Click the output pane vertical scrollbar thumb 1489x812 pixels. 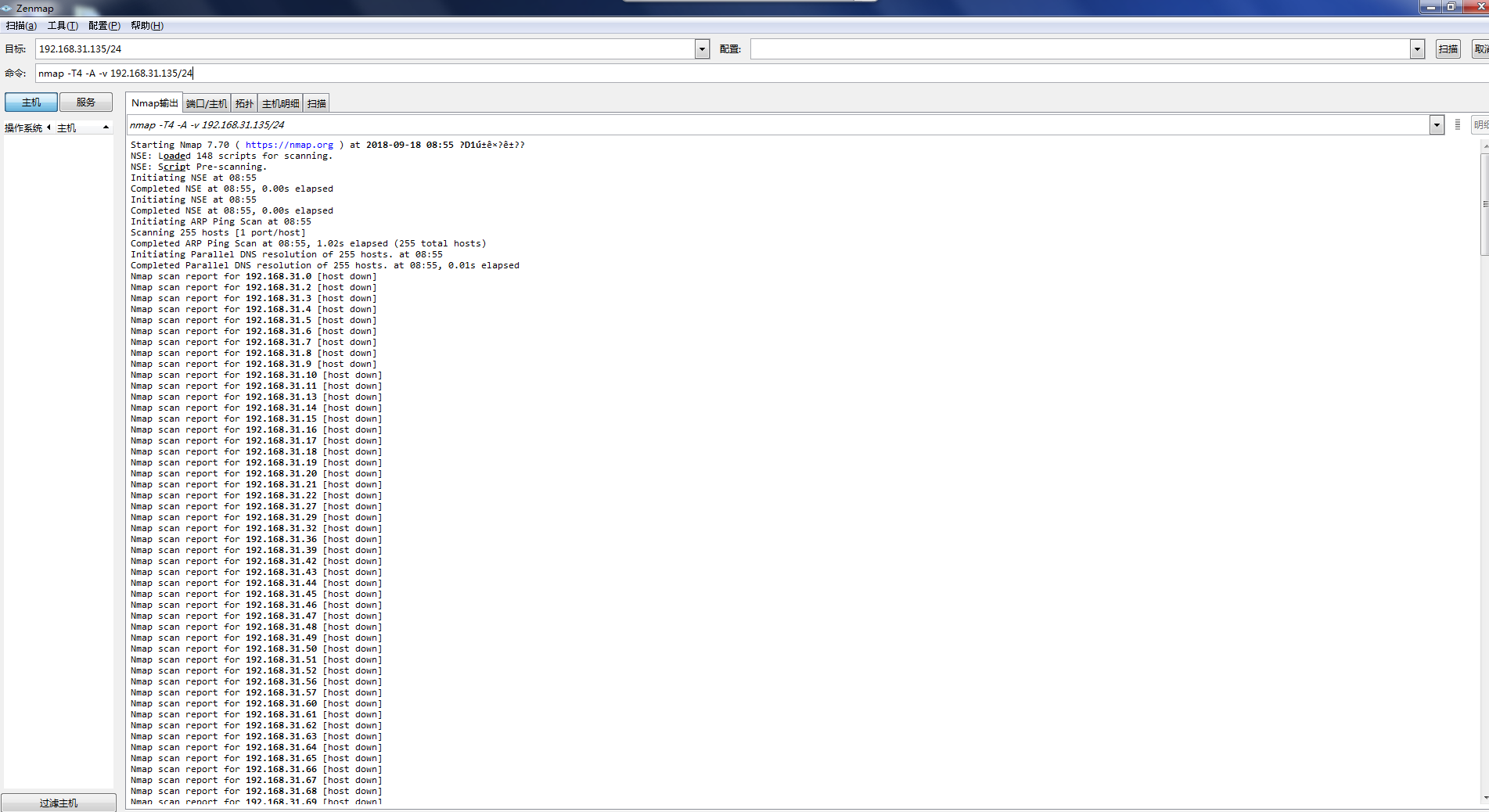pyautogui.click(x=1485, y=203)
